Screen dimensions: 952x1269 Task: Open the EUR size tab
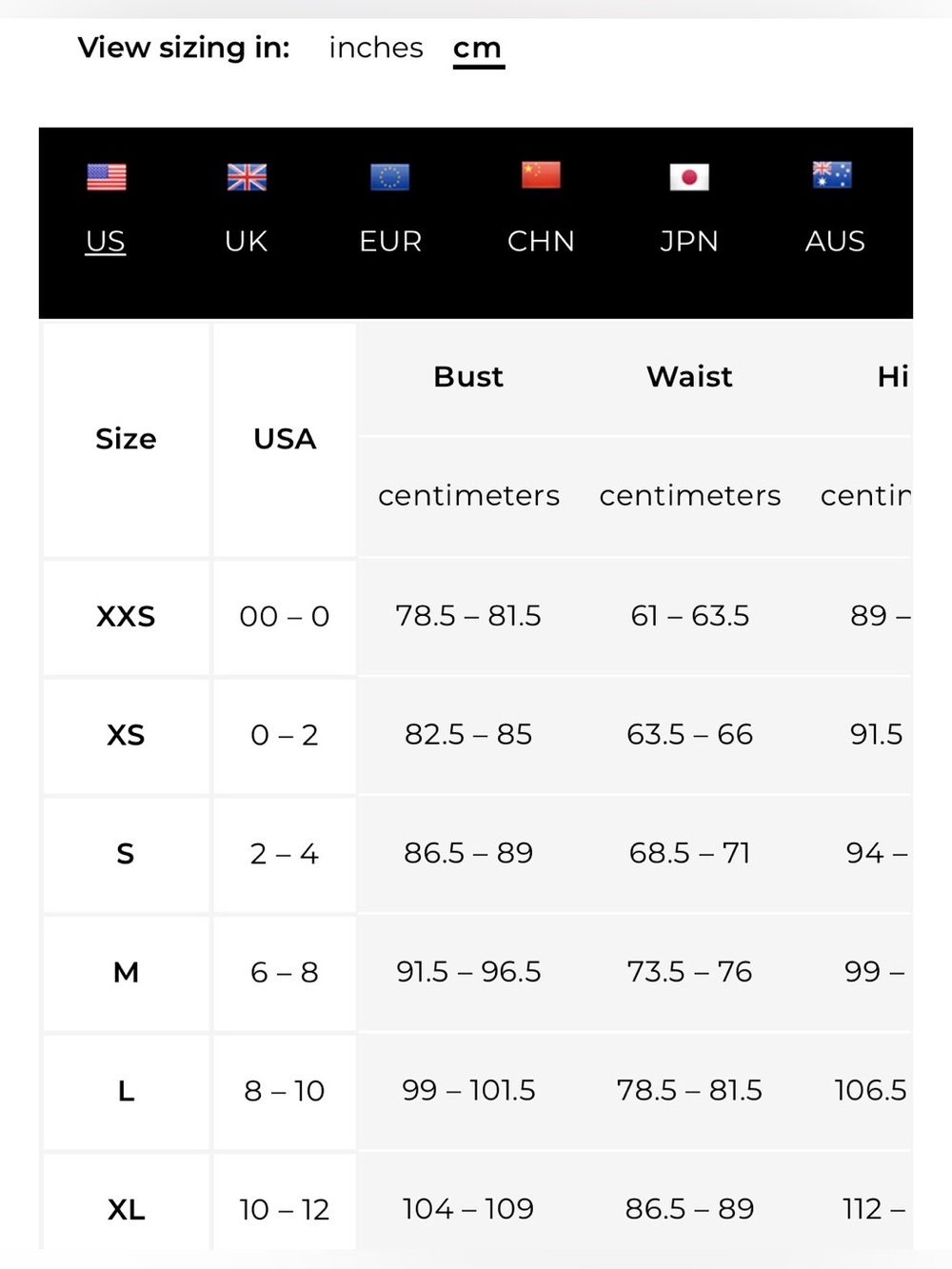coord(390,242)
